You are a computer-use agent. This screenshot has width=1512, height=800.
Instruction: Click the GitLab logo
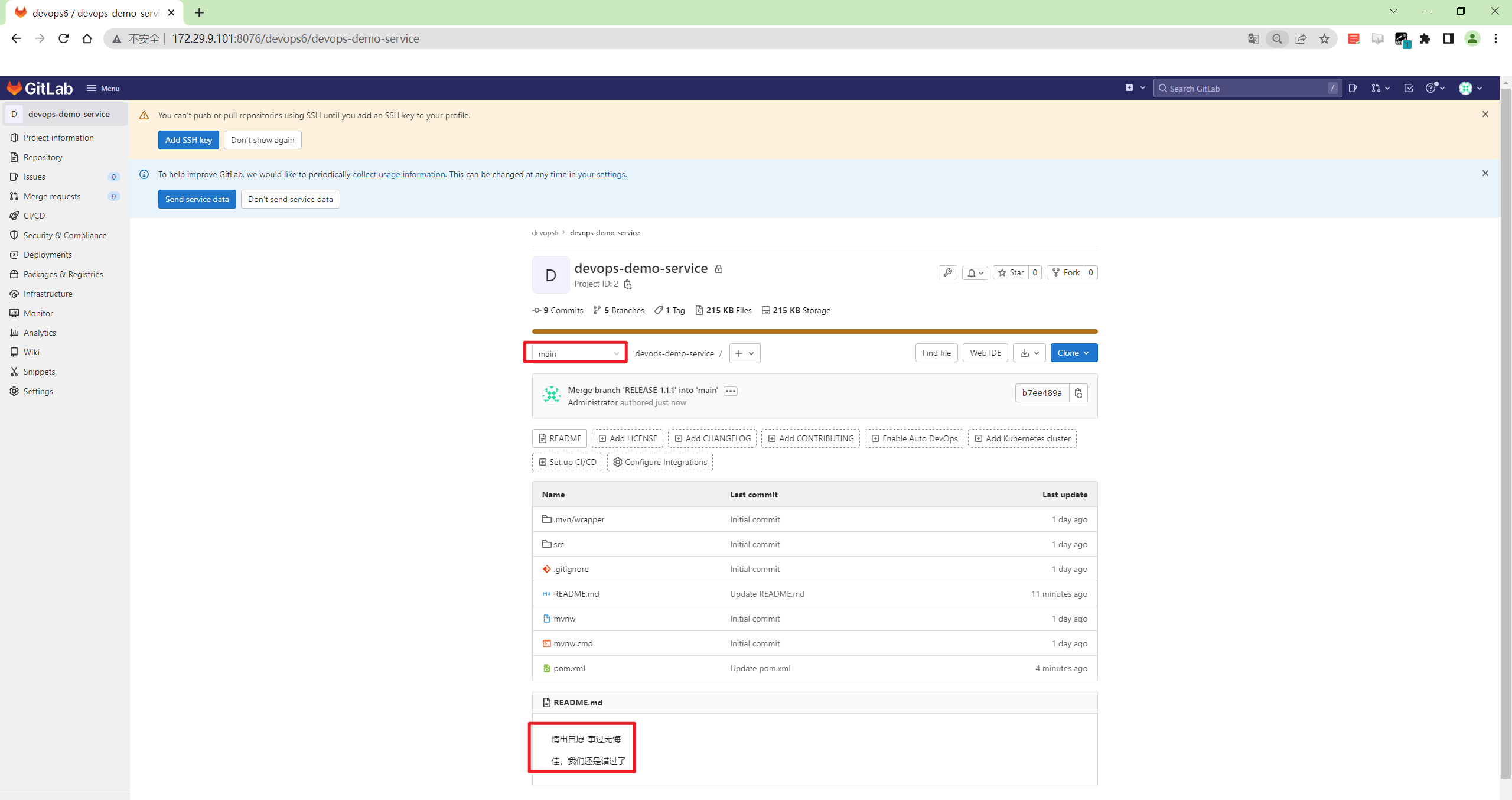tap(40, 88)
